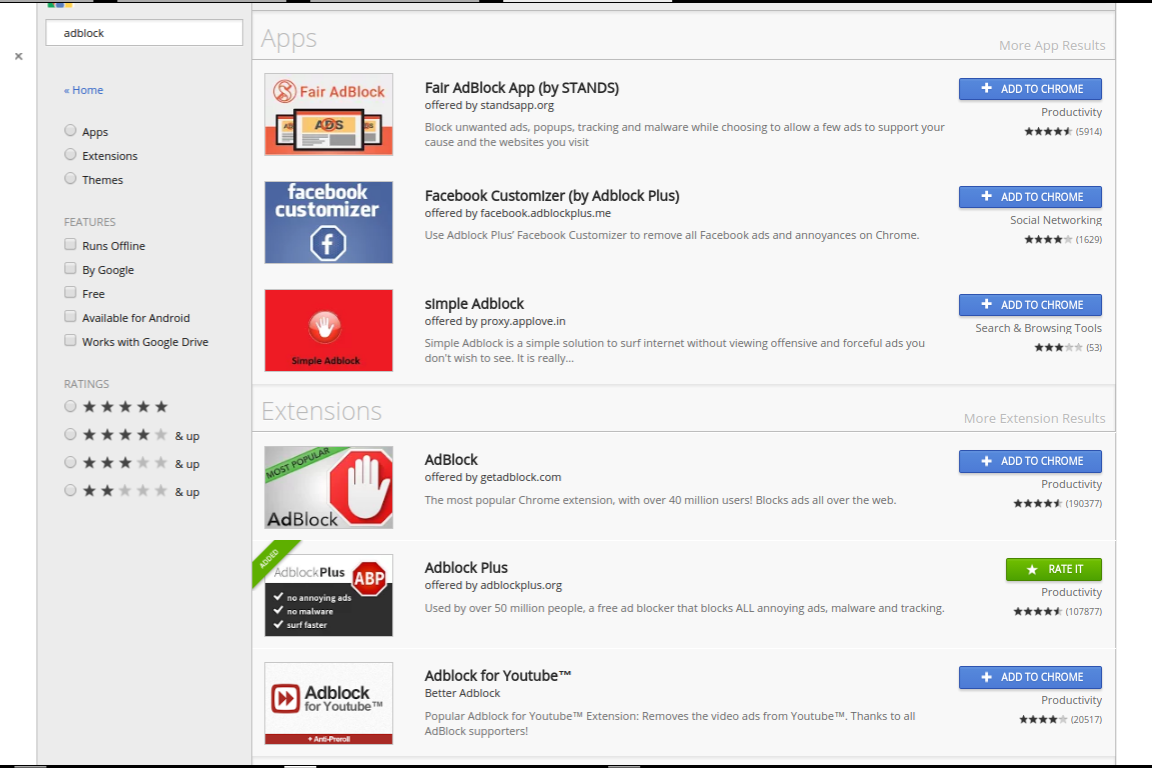Open the simple Adblock title
Screen dimensions: 1152x768
point(474,304)
